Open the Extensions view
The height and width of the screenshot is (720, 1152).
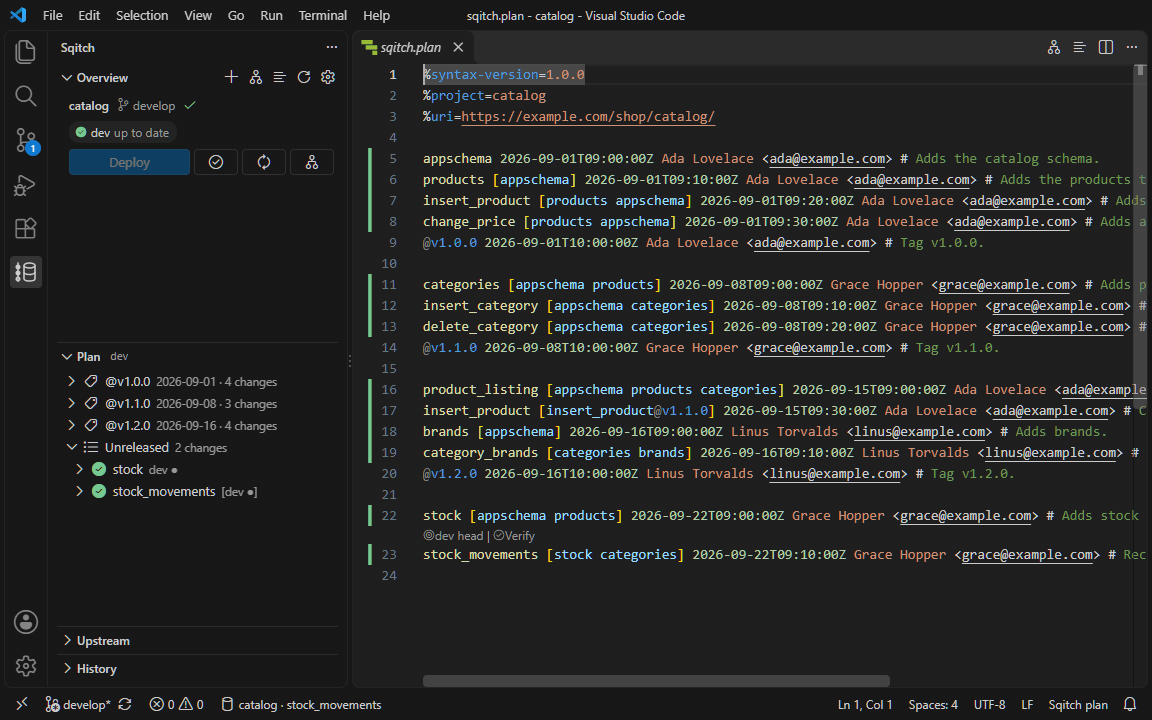(x=26, y=228)
